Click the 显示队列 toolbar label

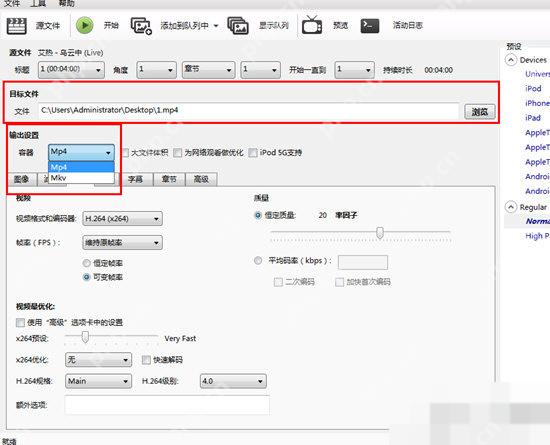pyautogui.click(x=274, y=26)
